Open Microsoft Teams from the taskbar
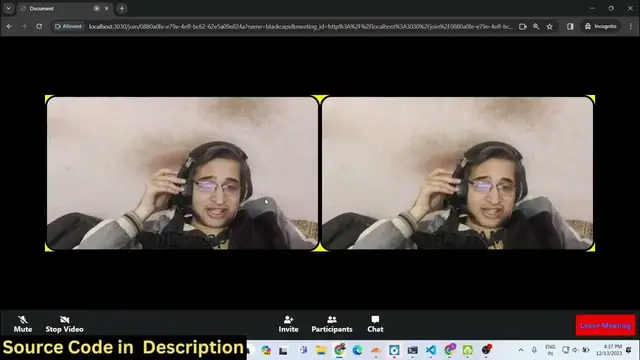 click(303, 350)
